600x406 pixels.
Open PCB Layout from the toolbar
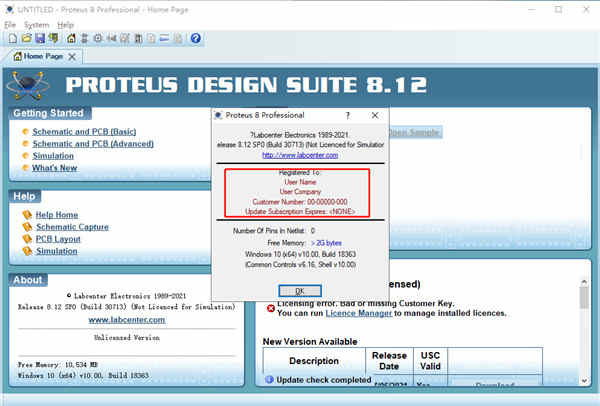coord(98,38)
